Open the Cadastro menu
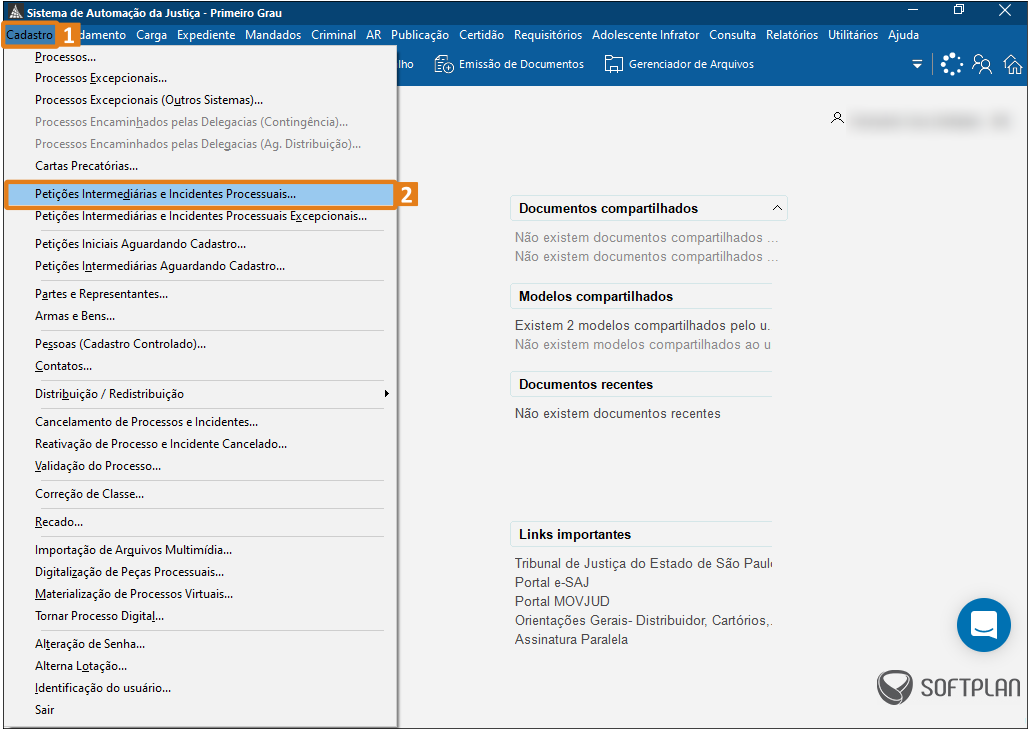1029x730 pixels. pyautogui.click(x=30, y=35)
